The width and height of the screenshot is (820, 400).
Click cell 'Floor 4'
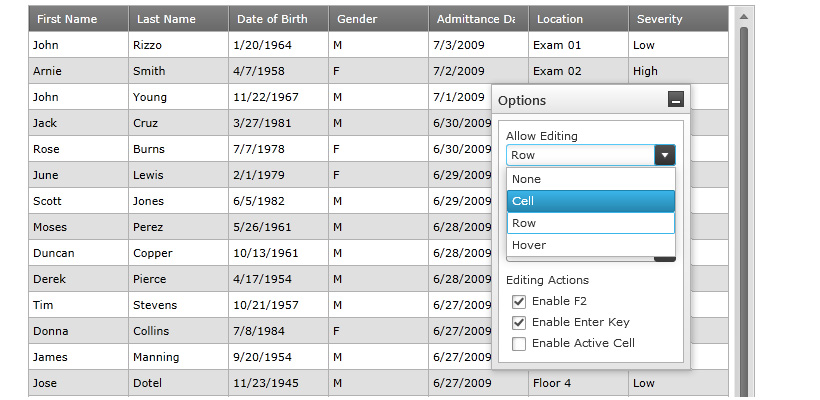point(578,383)
